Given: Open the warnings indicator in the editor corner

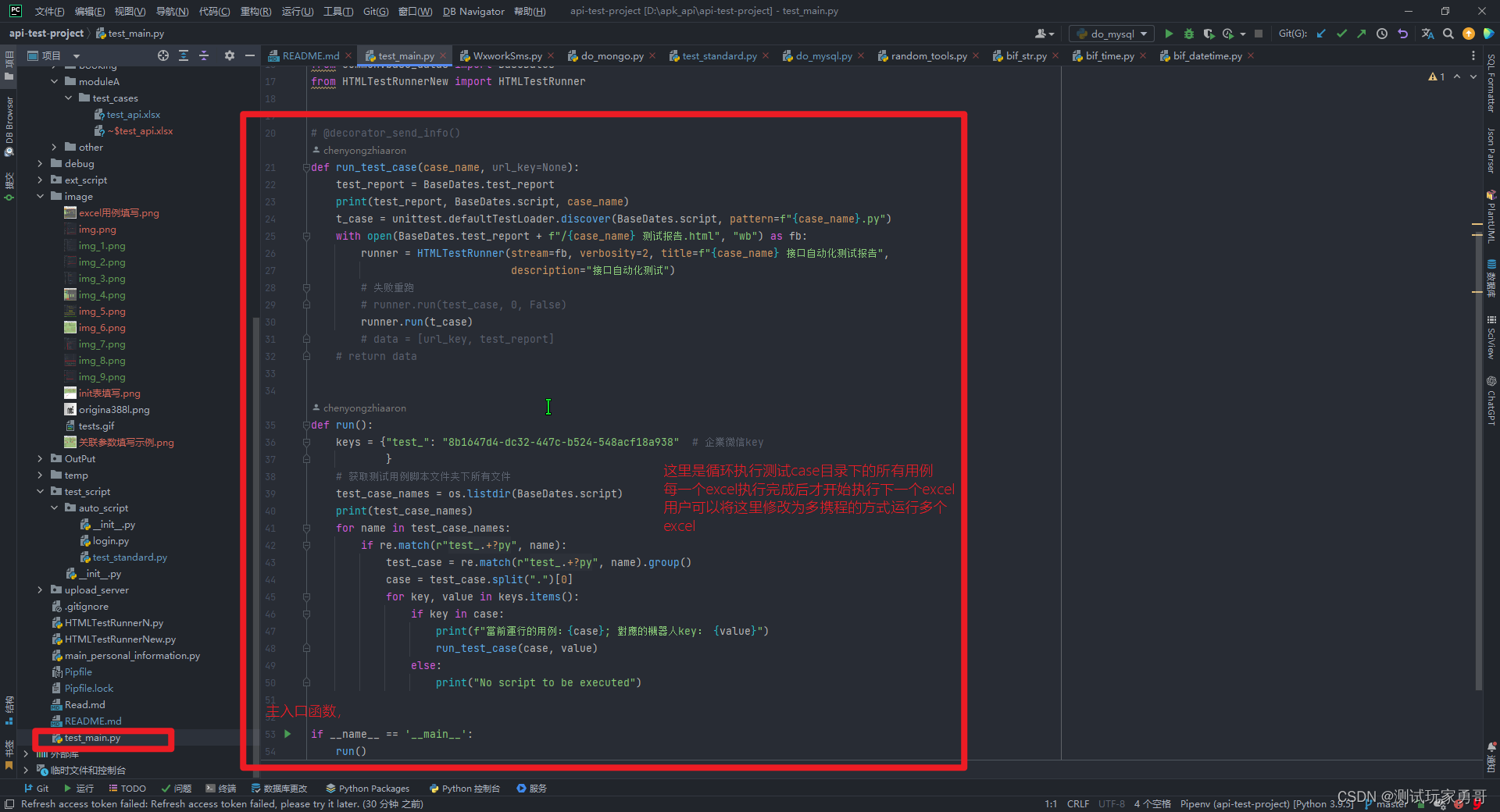Looking at the screenshot, I should pos(1437,77).
